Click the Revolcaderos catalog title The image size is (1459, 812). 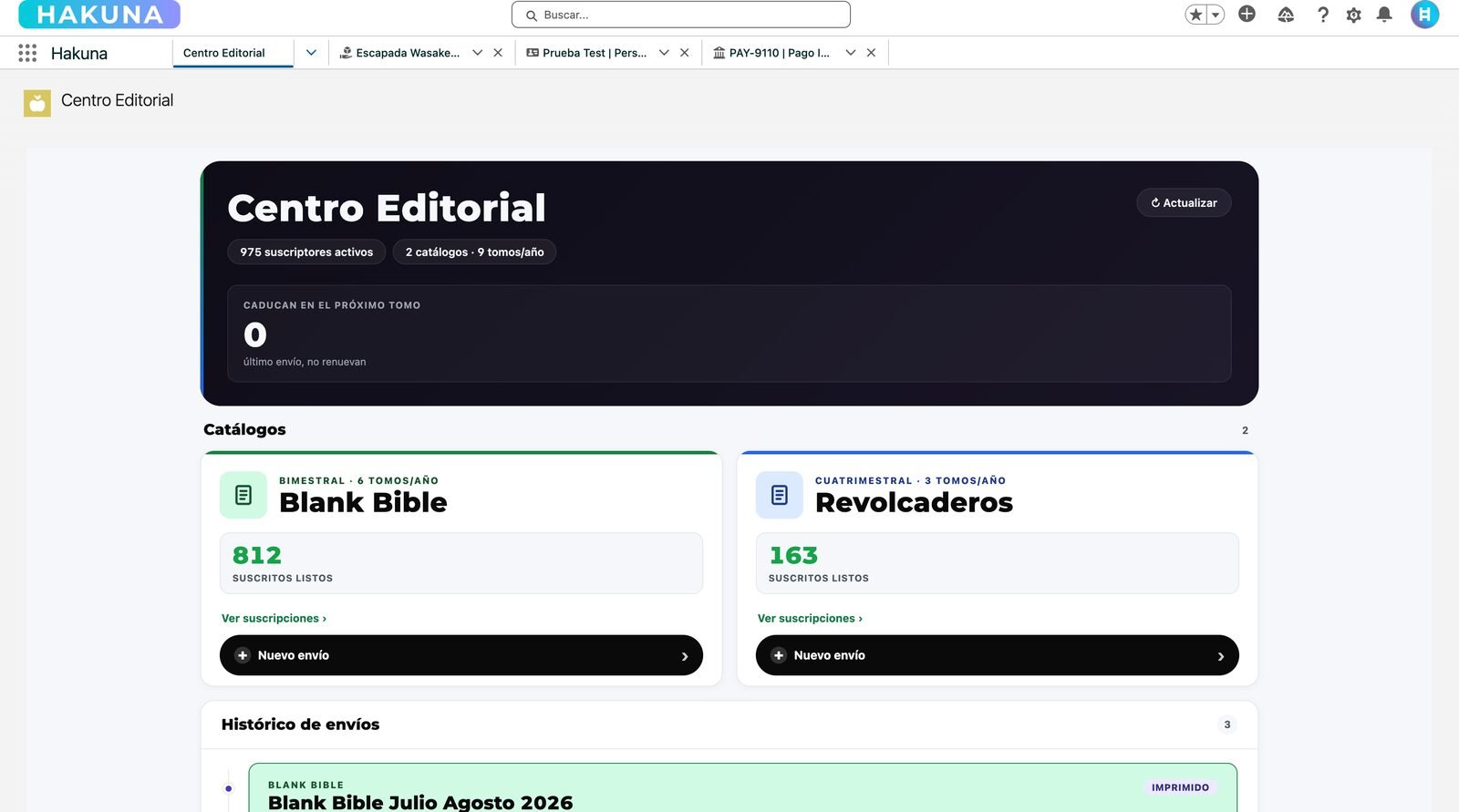click(914, 502)
